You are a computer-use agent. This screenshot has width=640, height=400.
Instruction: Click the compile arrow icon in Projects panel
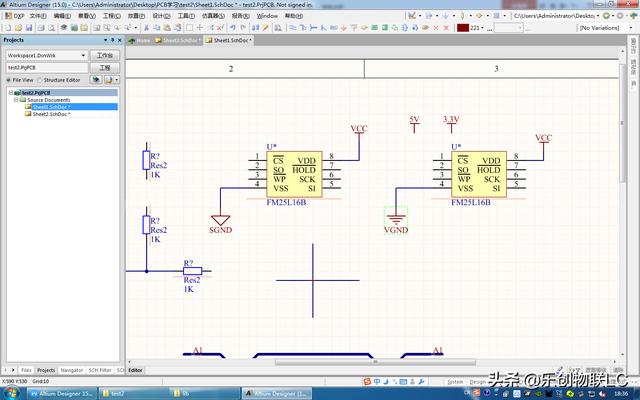pyautogui.click(x=96, y=80)
